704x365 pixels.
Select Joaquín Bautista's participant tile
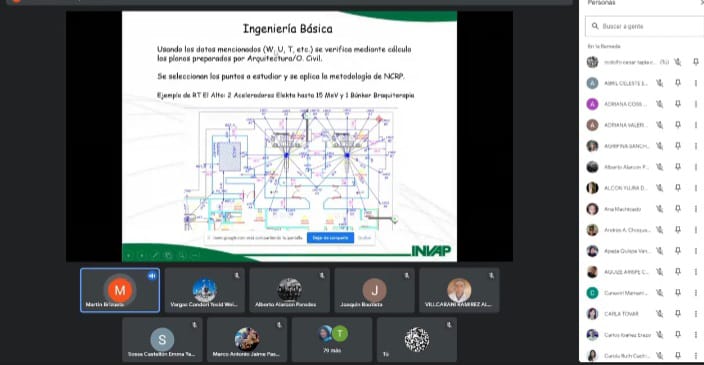pyautogui.click(x=374, y=290)
